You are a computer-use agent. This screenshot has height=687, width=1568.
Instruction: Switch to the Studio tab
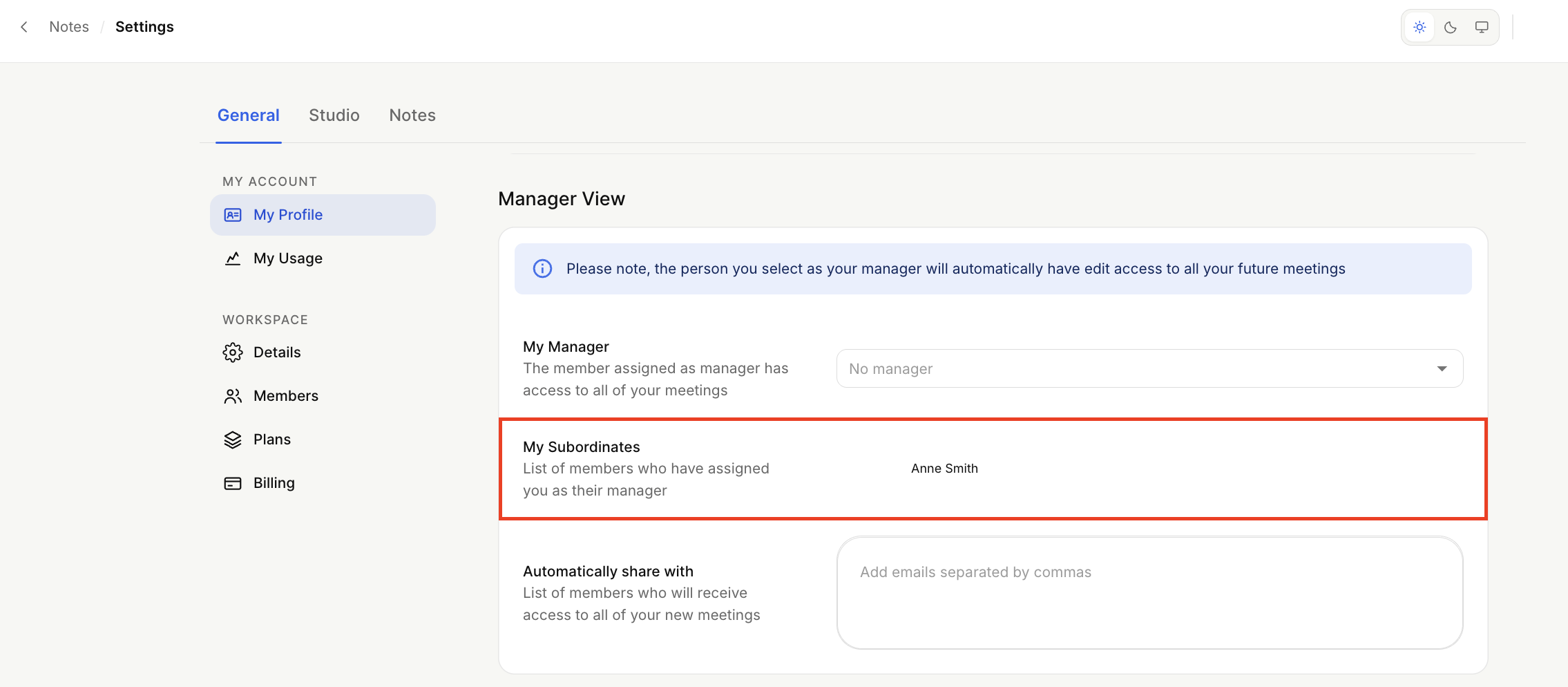tap(334, 115)
